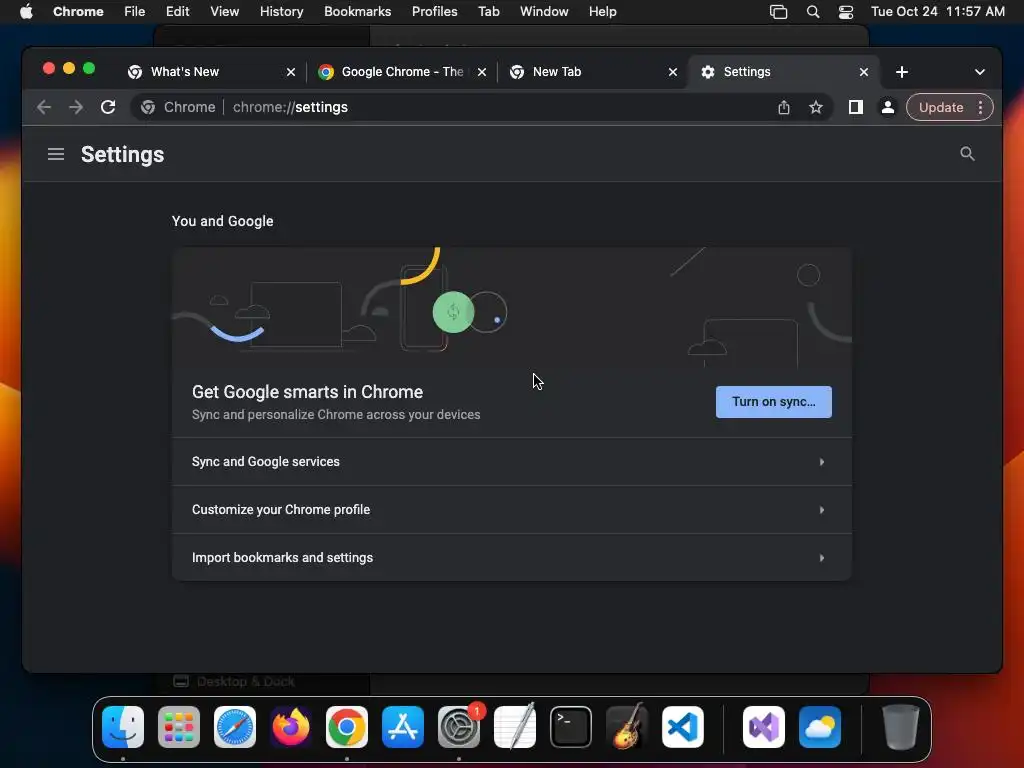
Task: Go forward with the forward arrow
Action: click(x=76, y=107)
